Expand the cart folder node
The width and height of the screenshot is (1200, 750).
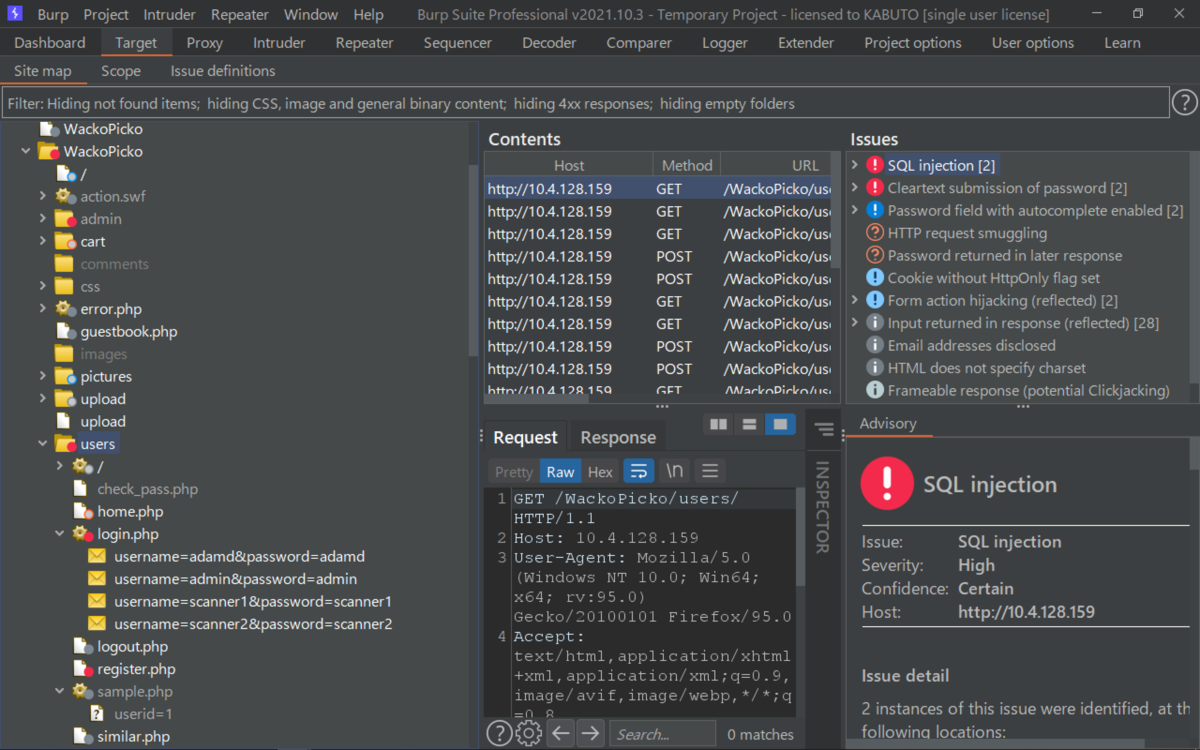click(43, 241)
